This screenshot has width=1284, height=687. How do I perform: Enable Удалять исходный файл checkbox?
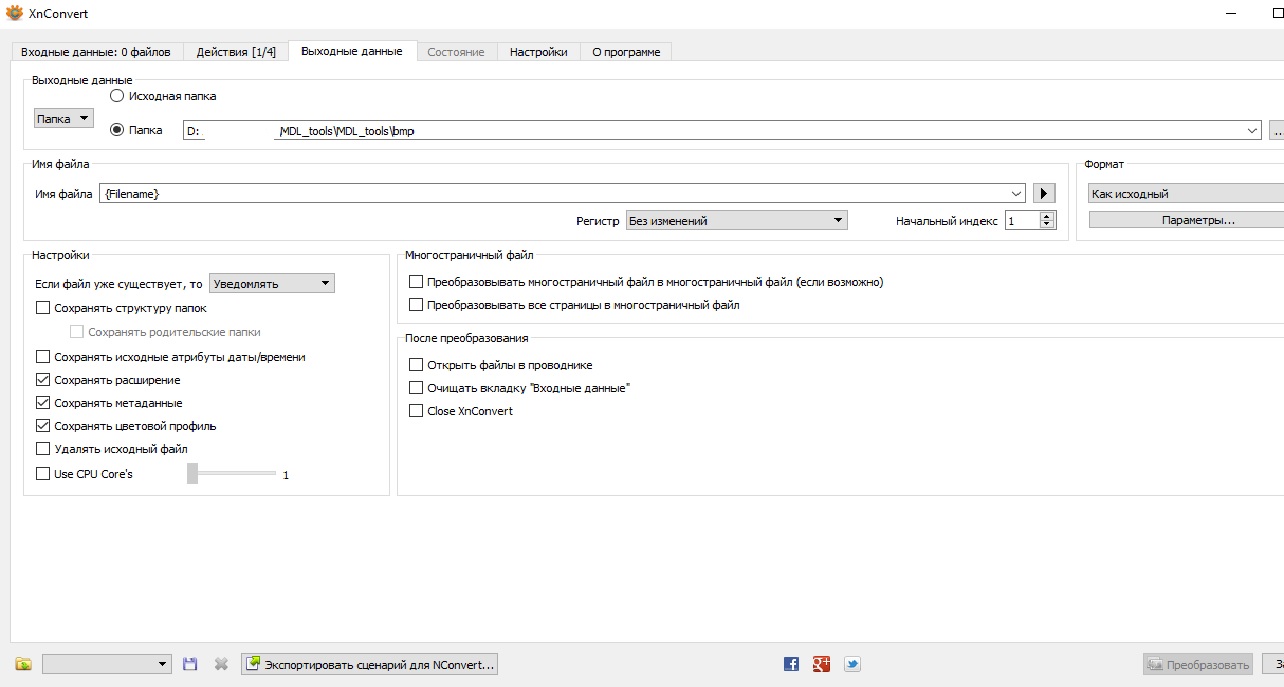coord(43,449)
